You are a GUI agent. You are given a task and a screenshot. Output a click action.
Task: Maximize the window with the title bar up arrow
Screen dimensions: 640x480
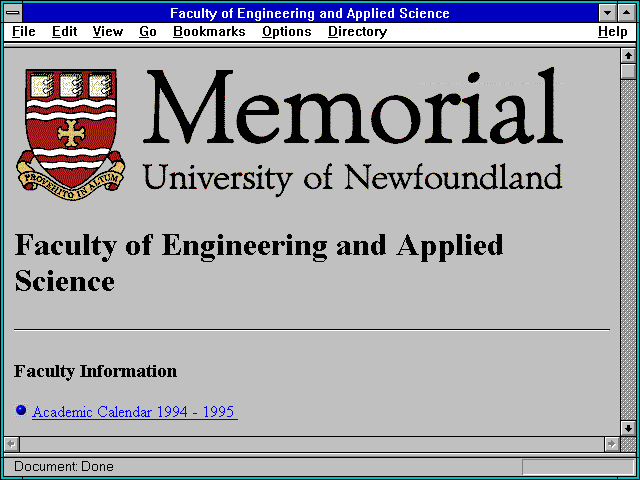tap(627, 13)
